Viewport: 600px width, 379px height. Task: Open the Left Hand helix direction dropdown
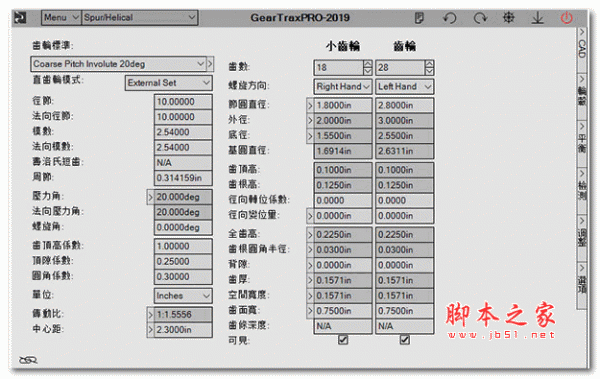pos(404,87)
